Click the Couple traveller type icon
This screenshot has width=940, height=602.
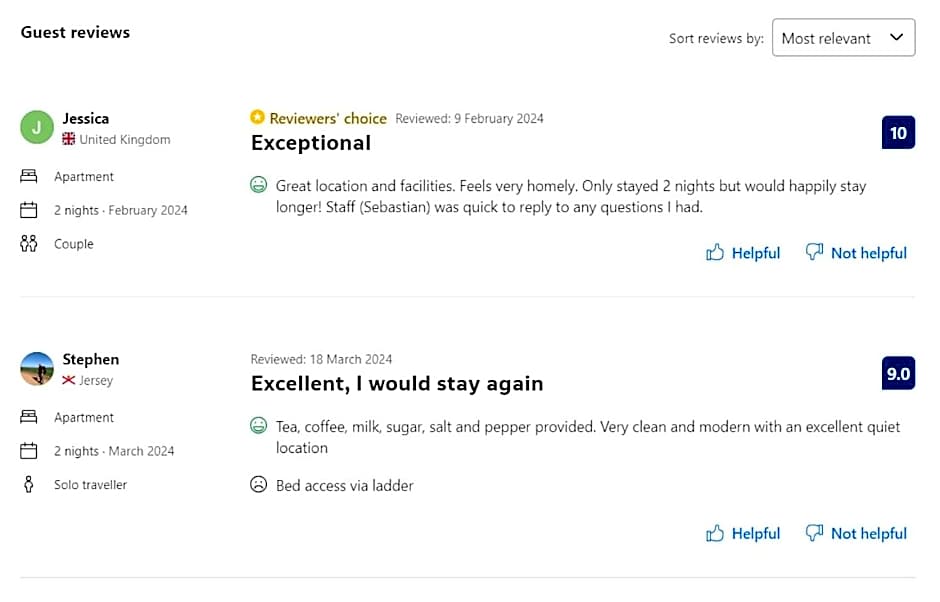(29, 244)
